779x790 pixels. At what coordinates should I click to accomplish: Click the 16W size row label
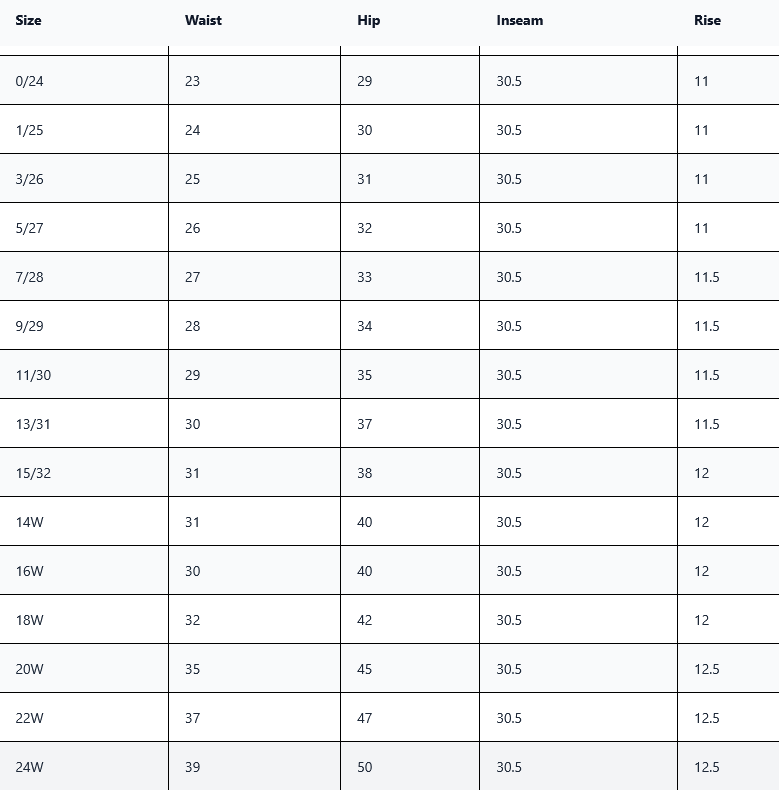(x=29, y=571)
